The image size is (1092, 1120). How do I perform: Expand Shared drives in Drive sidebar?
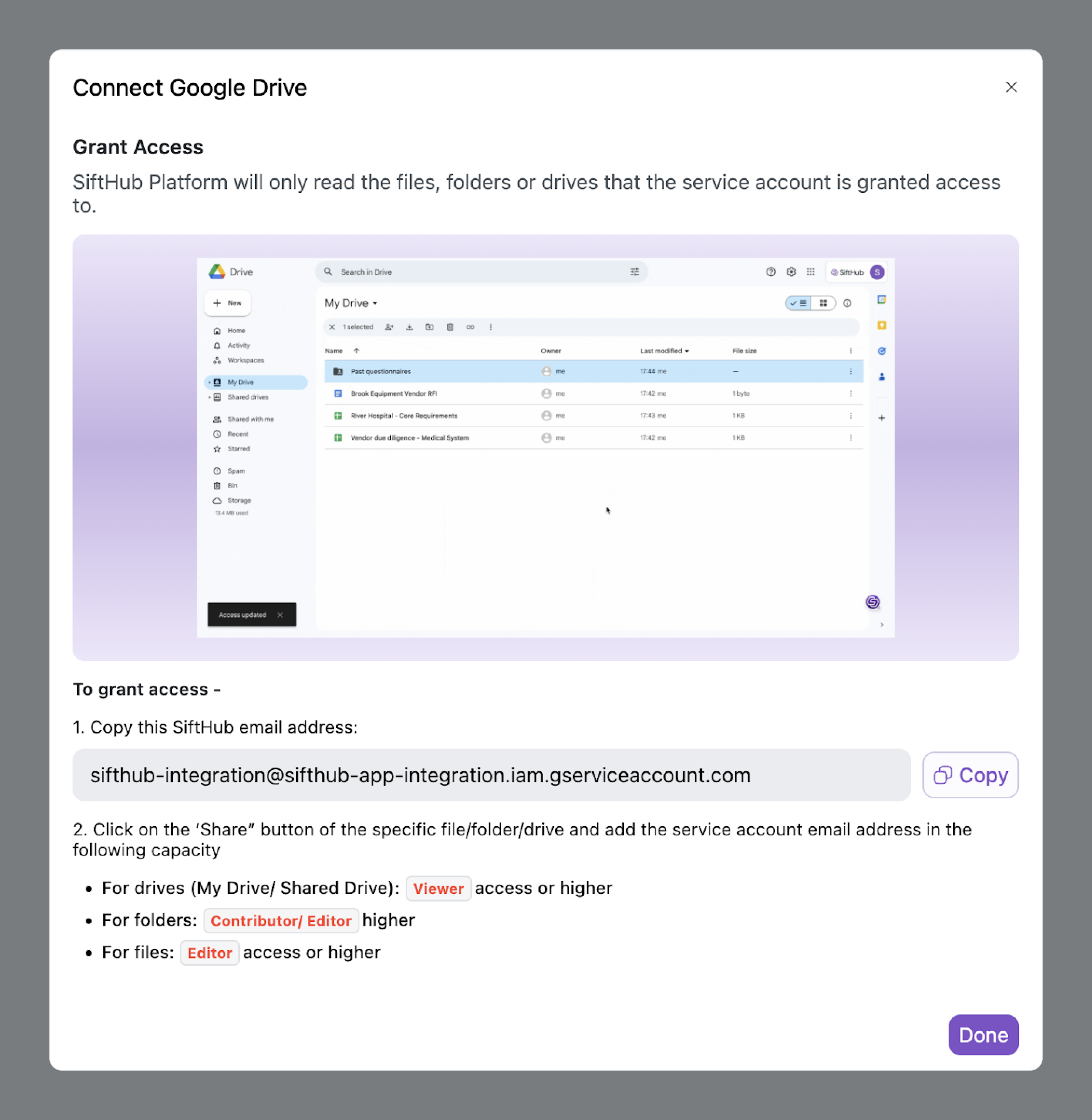point(210,397)
